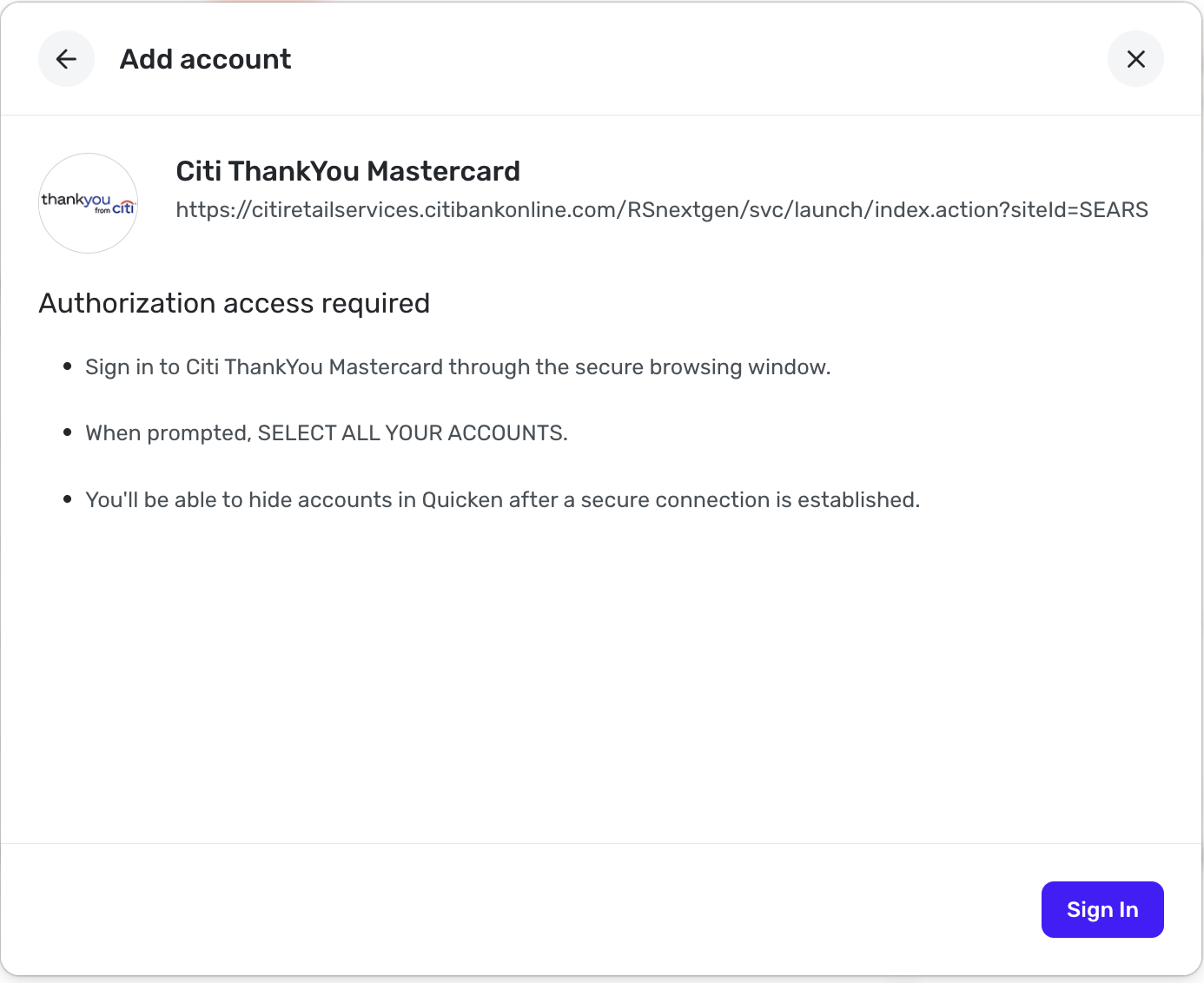
Task: Click bullet dot beside the "You'll be able" line
Action: pos(67,499)
